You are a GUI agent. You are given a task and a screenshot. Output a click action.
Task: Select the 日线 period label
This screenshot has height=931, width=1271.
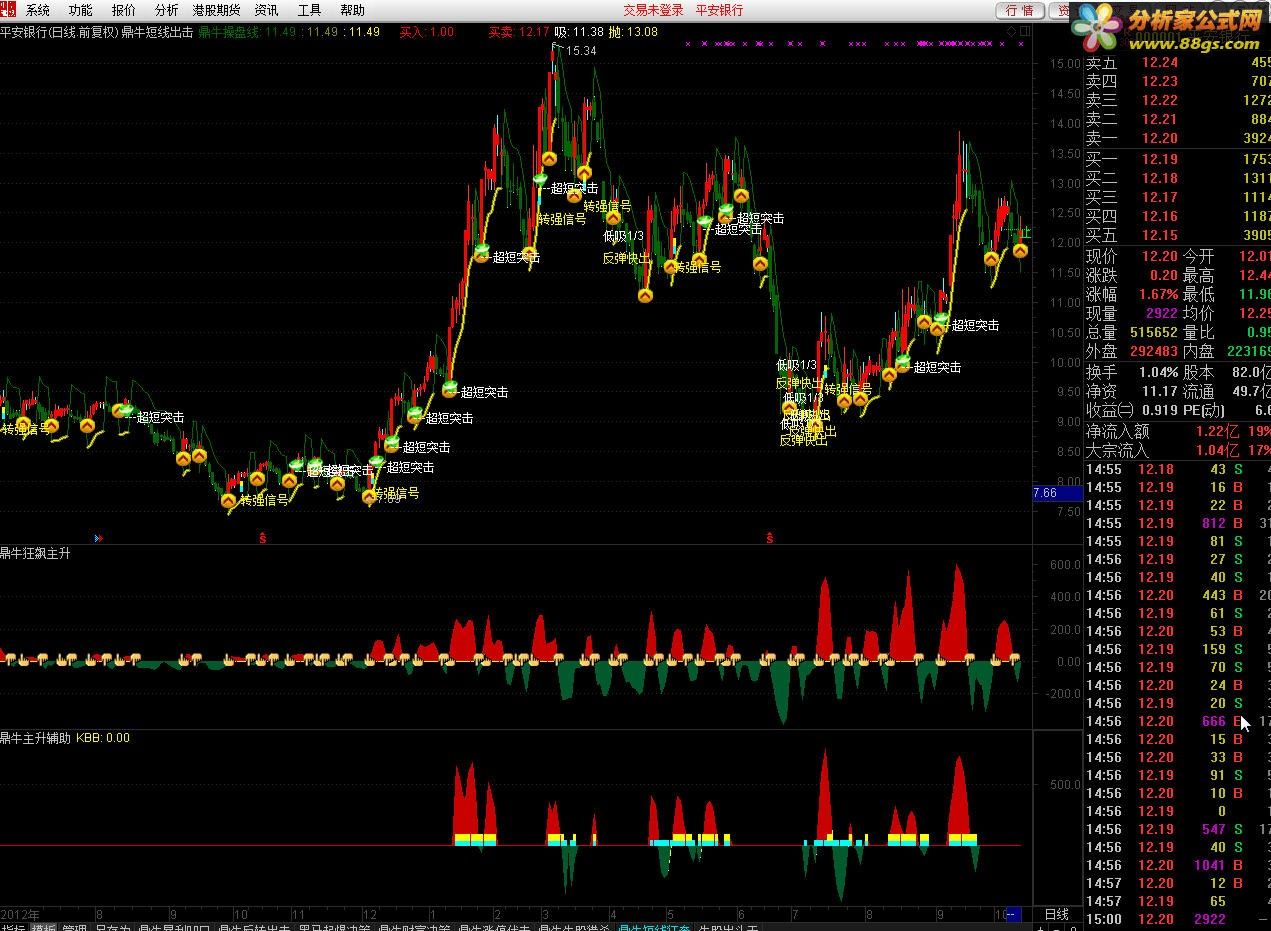(1057, 914)
